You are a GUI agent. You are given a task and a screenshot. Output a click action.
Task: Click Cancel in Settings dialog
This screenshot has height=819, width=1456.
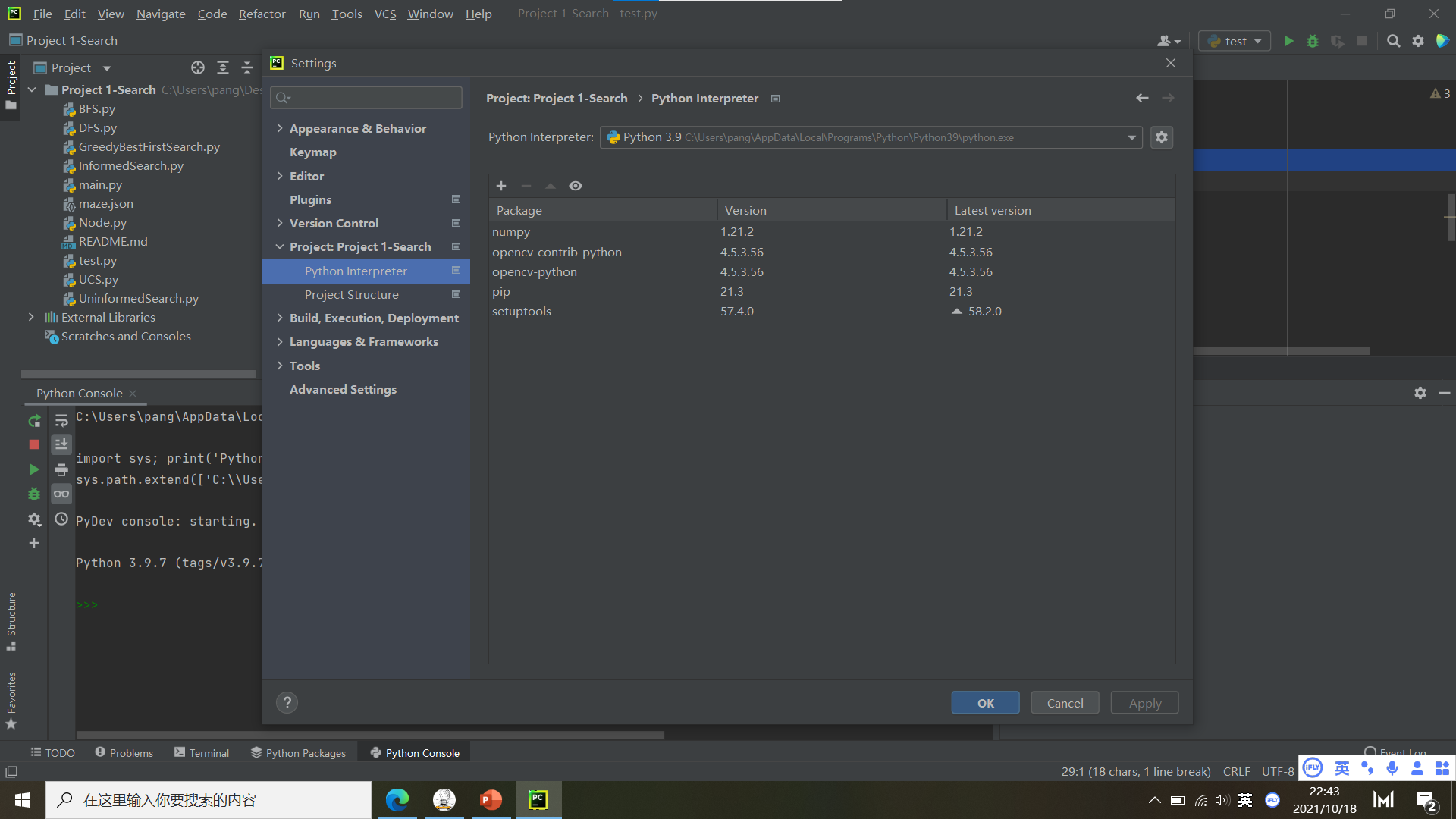[1065, 703]
